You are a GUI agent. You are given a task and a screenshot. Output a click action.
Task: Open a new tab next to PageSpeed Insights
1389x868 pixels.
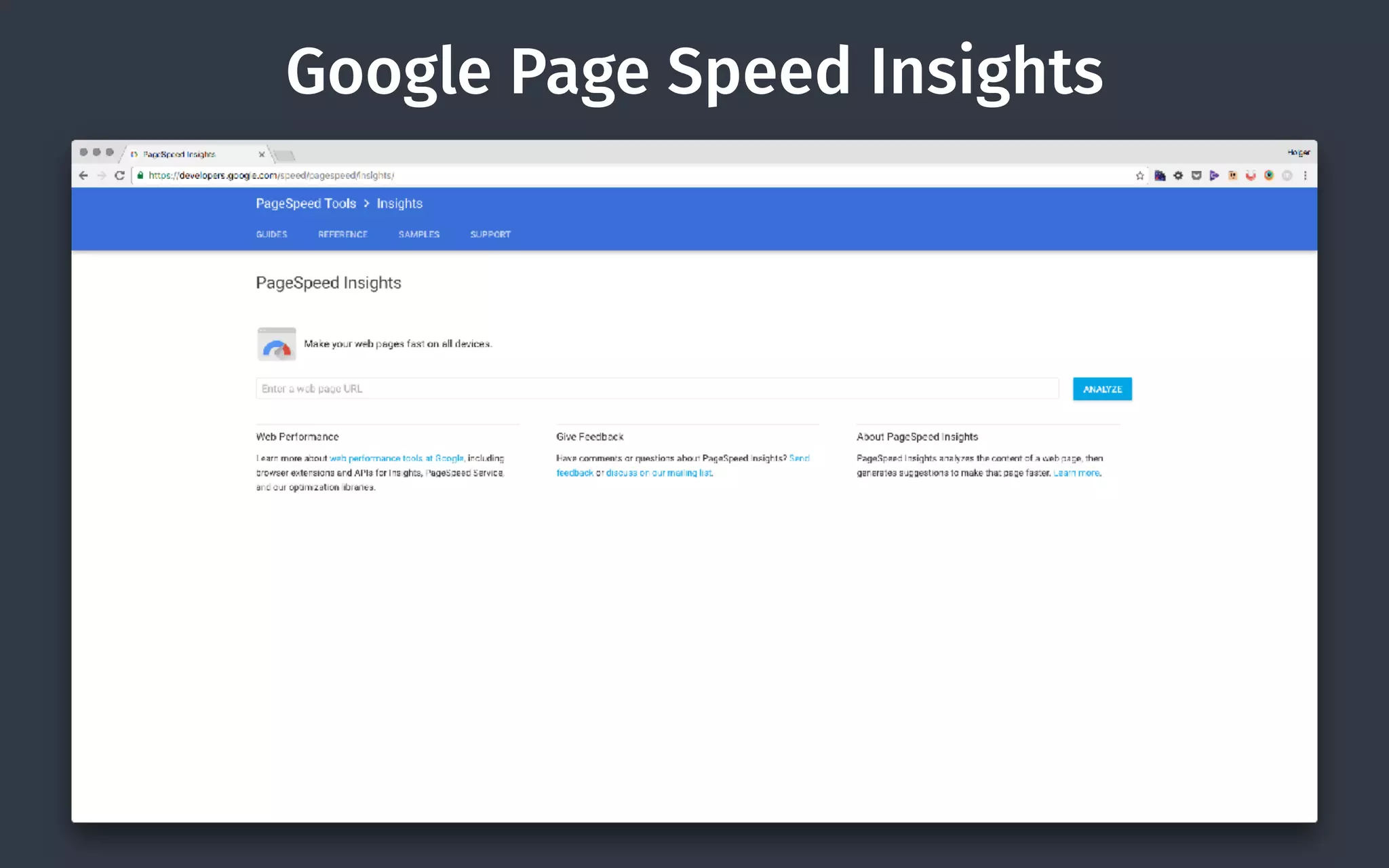(284, 155)
